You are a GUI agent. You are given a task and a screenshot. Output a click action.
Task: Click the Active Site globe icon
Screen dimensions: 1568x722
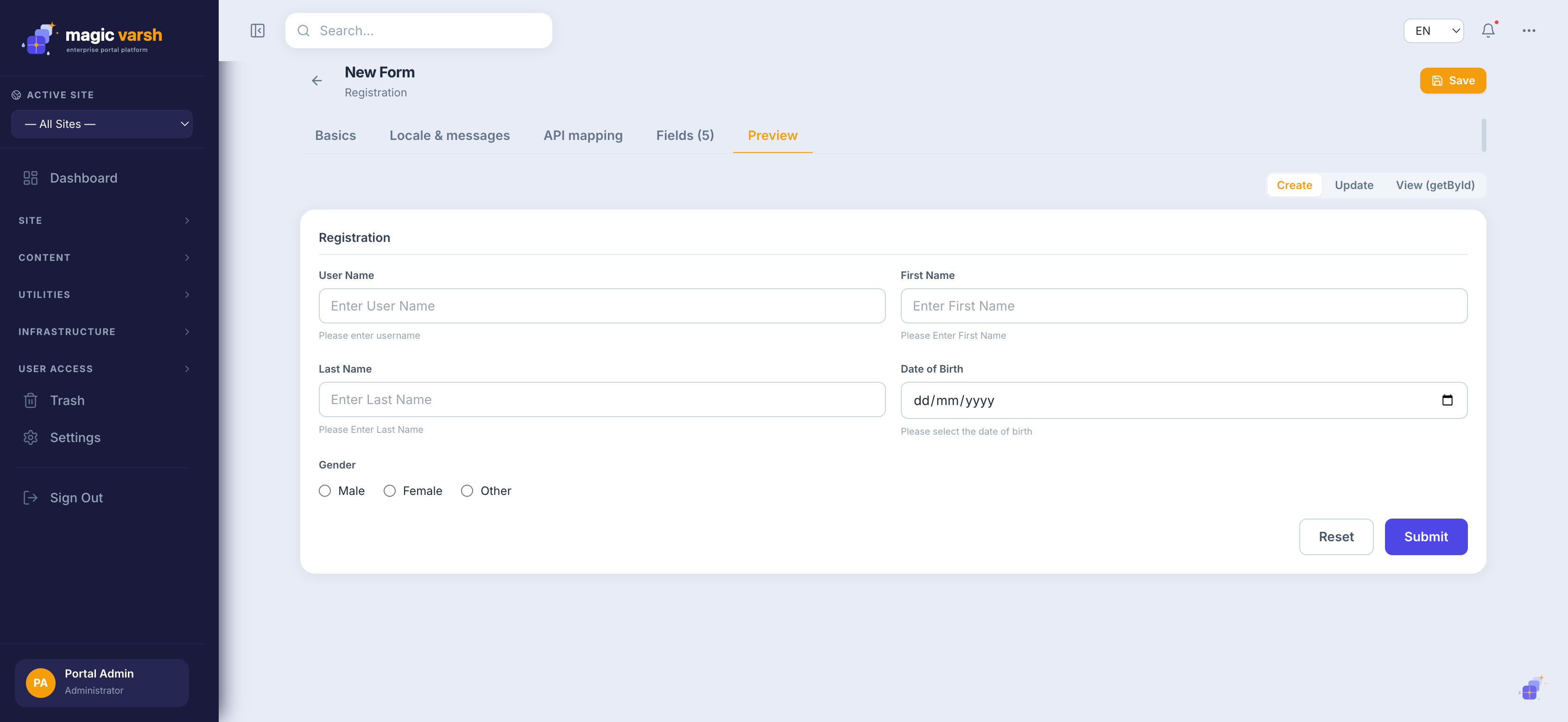pos(16,95)
